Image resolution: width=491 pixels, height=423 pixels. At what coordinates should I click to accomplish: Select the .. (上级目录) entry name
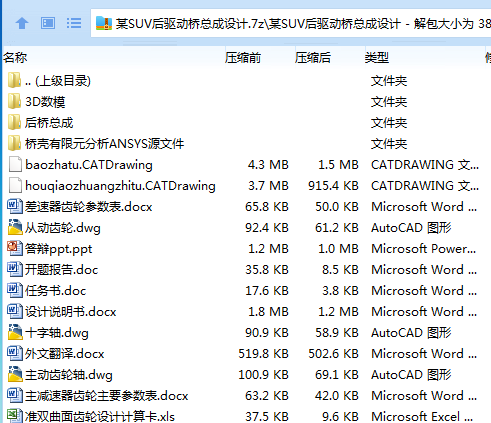(58, 81)
